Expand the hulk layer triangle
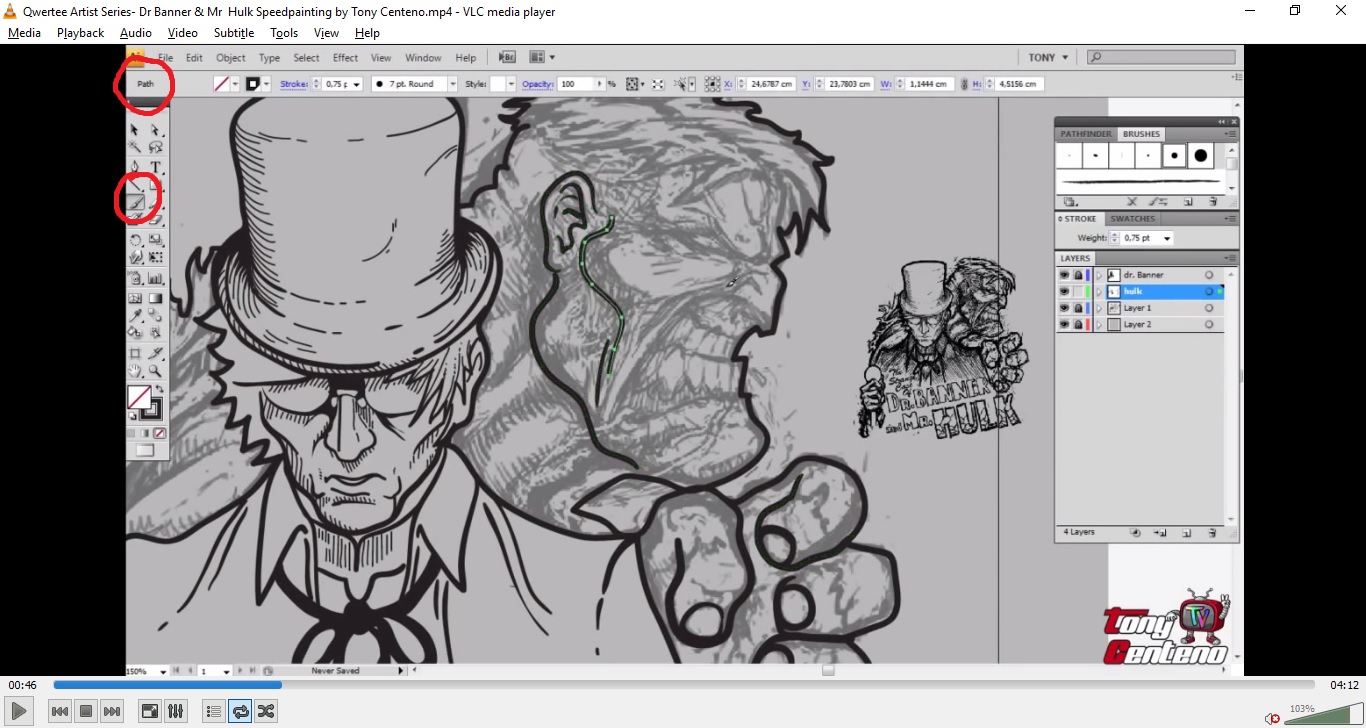The height and width of the screenshot is (728, 1366). (x=1099, y=292)
